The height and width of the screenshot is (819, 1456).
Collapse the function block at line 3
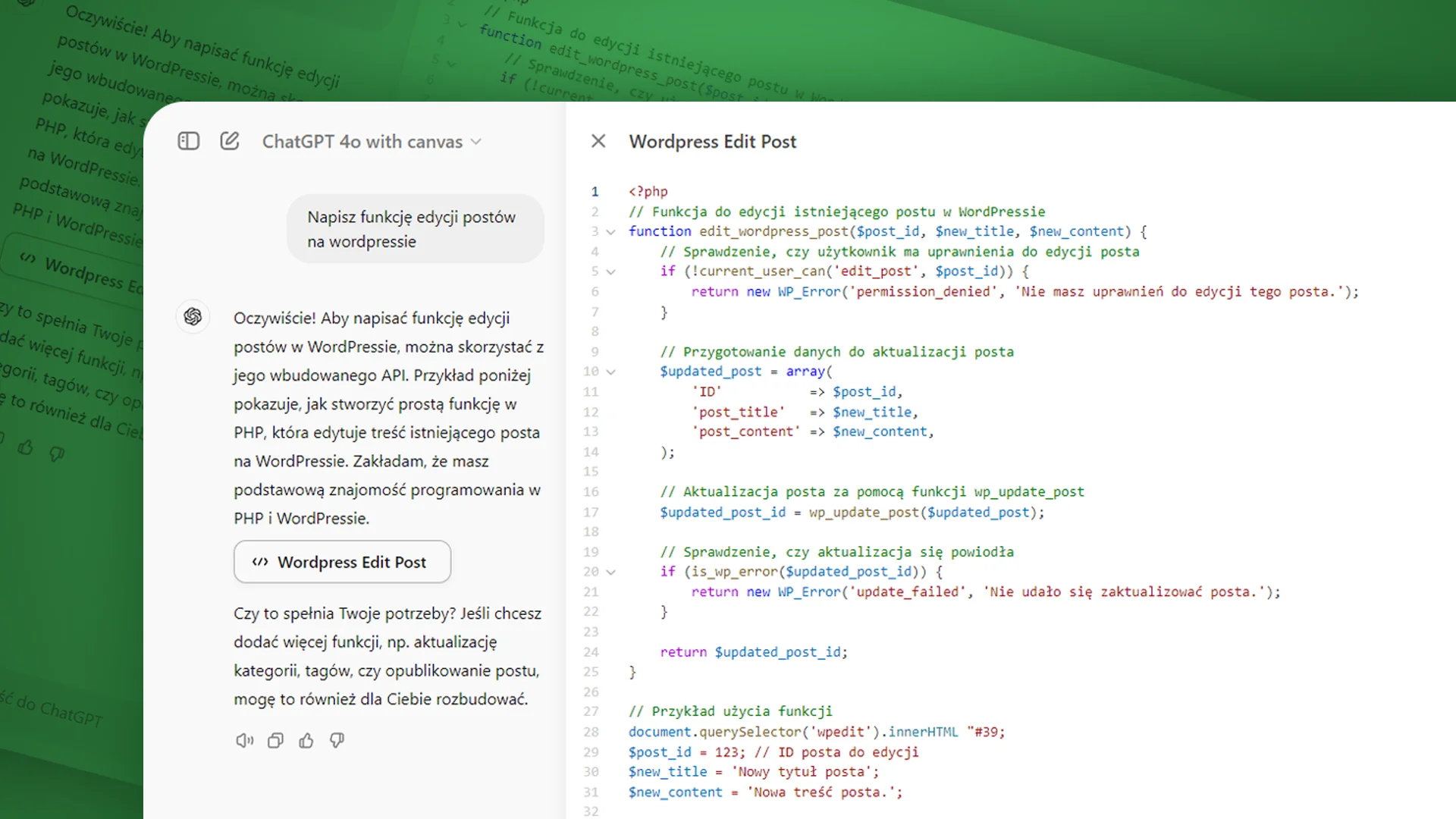tap(610, 232)
